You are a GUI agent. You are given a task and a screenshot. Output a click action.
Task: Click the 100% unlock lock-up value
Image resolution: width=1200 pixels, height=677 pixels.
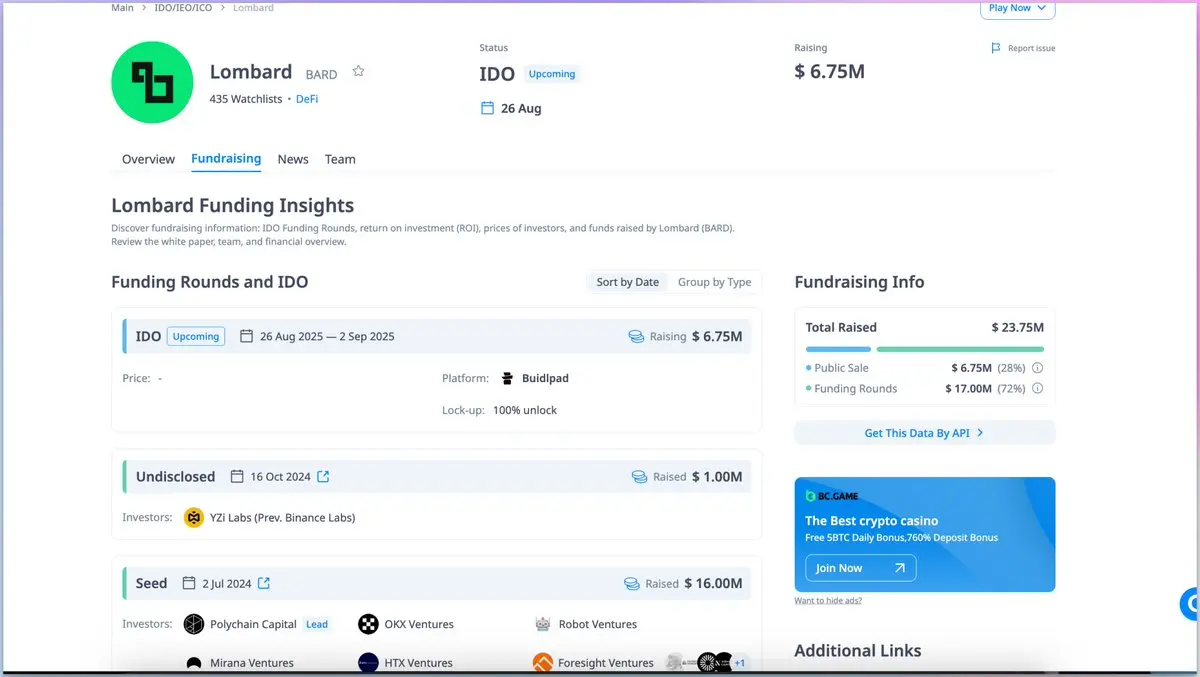point(525,410)
